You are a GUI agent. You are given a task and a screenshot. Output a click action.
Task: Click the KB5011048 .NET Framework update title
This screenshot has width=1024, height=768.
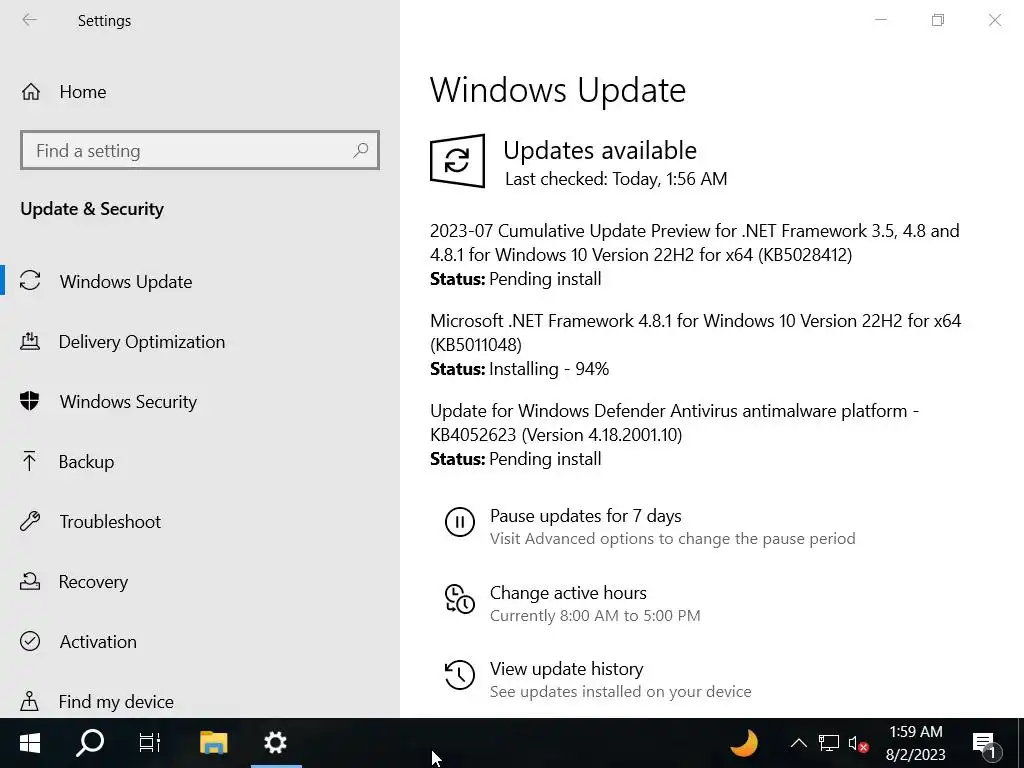tap(696, 332)
